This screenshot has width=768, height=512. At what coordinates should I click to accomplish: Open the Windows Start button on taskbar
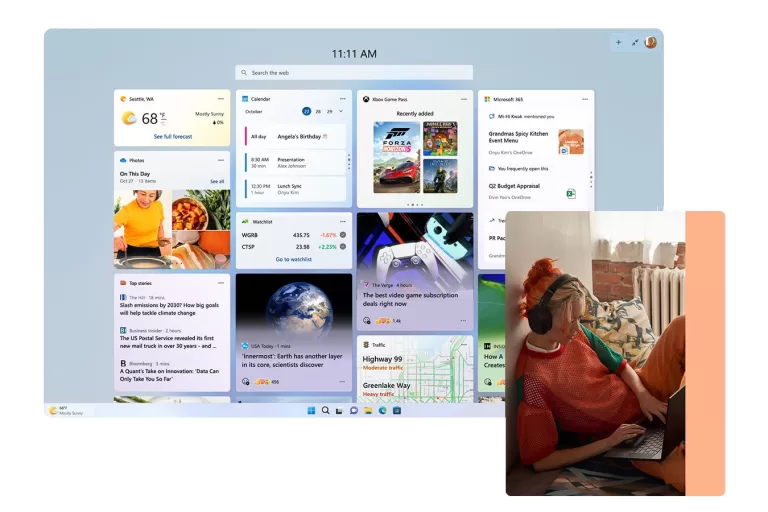point(312,410)
